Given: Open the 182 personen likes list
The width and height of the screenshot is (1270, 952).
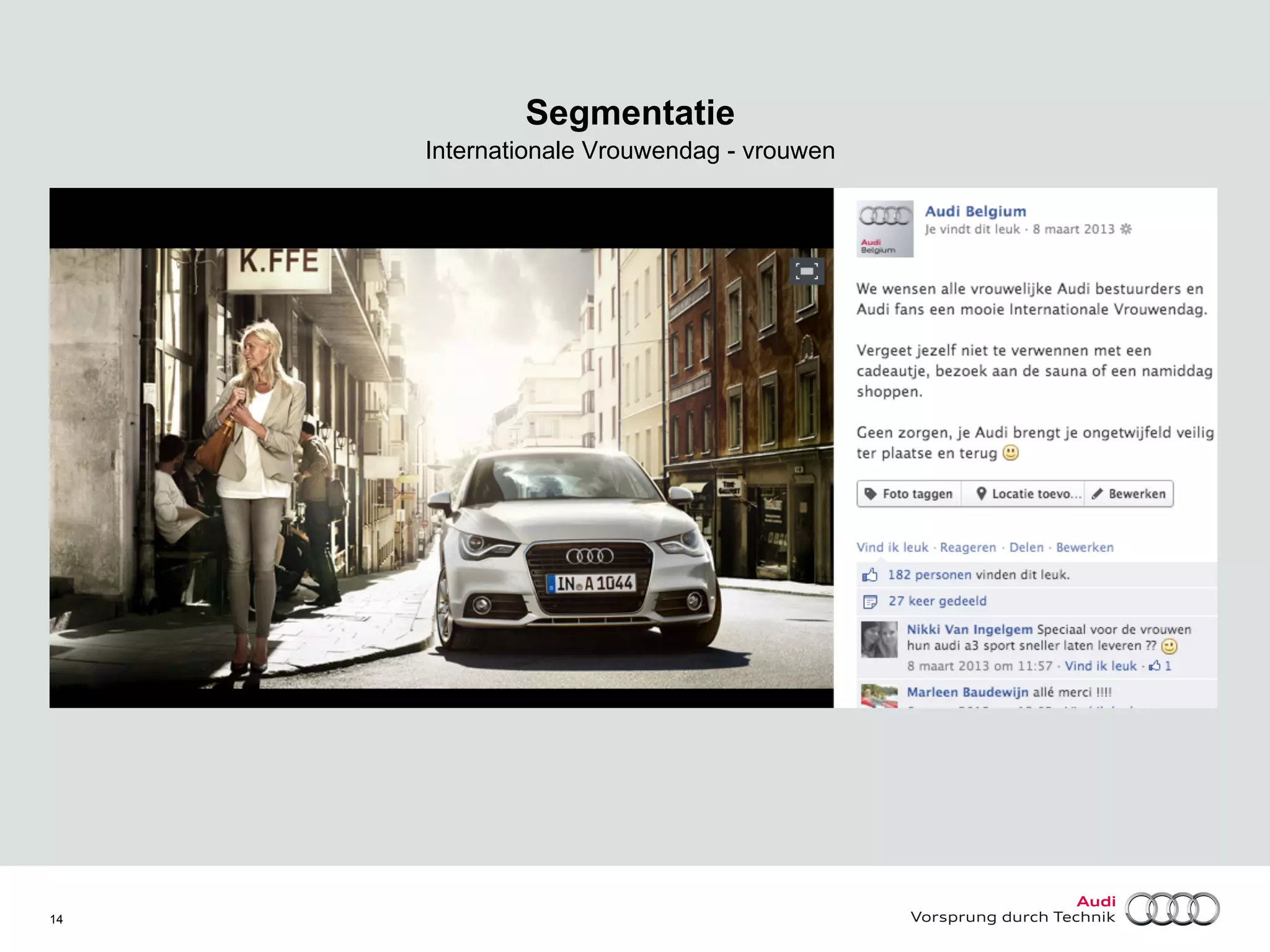Looking at the screenshot, I should coord(929,575).
